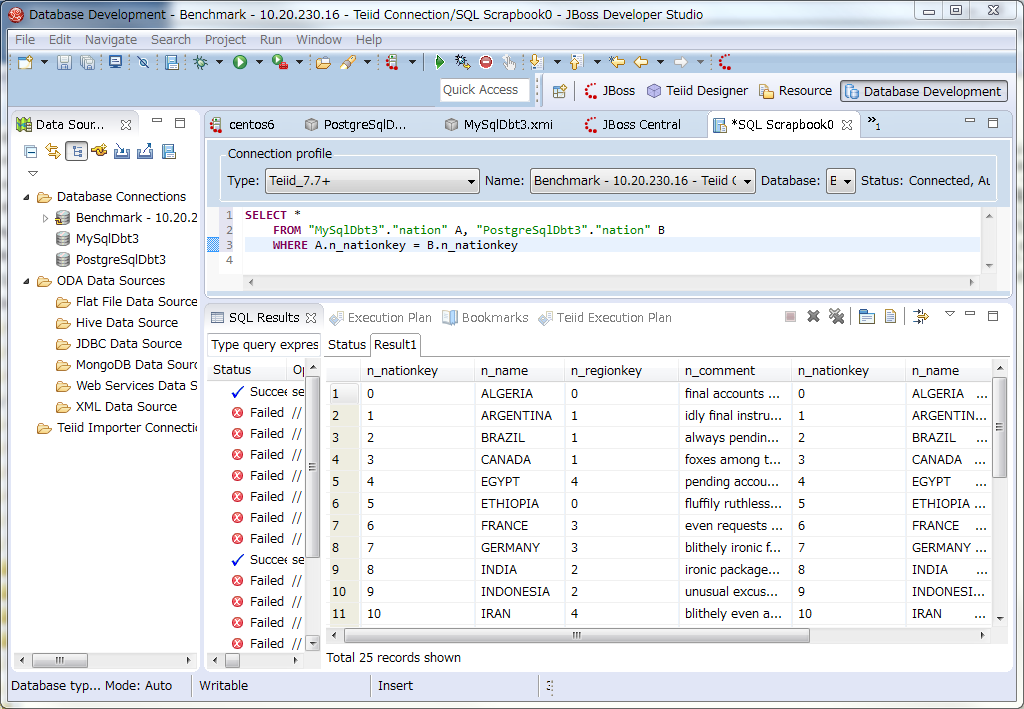
Task: Click the n_comment column header
Action: [735, 371]
